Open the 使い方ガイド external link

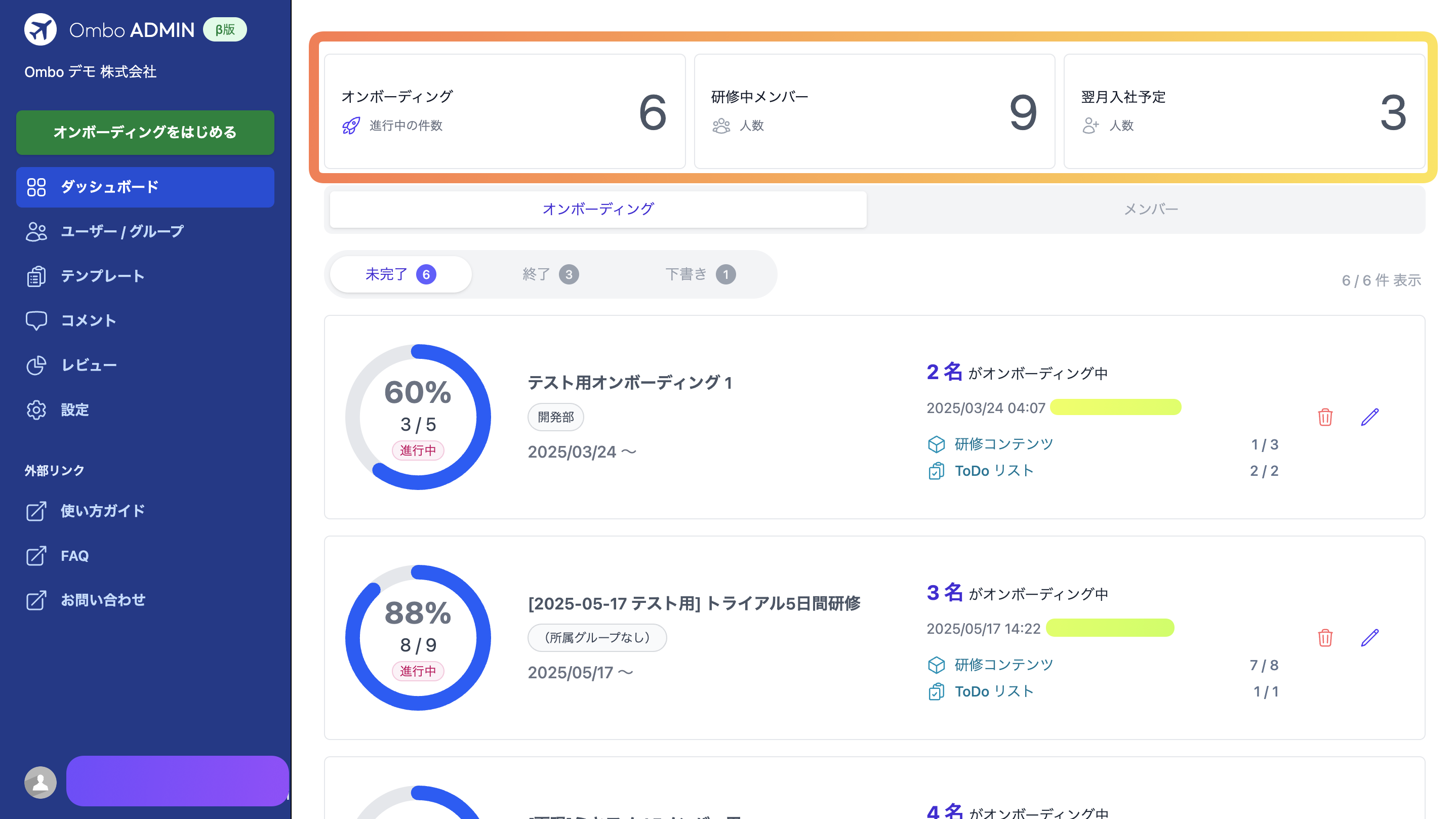pyautogui.click(x=145, y=511)
